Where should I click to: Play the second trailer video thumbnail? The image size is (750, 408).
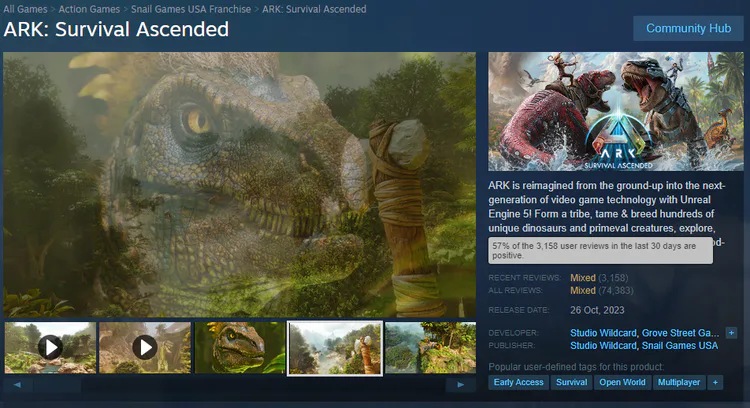(x=145, y=347)
